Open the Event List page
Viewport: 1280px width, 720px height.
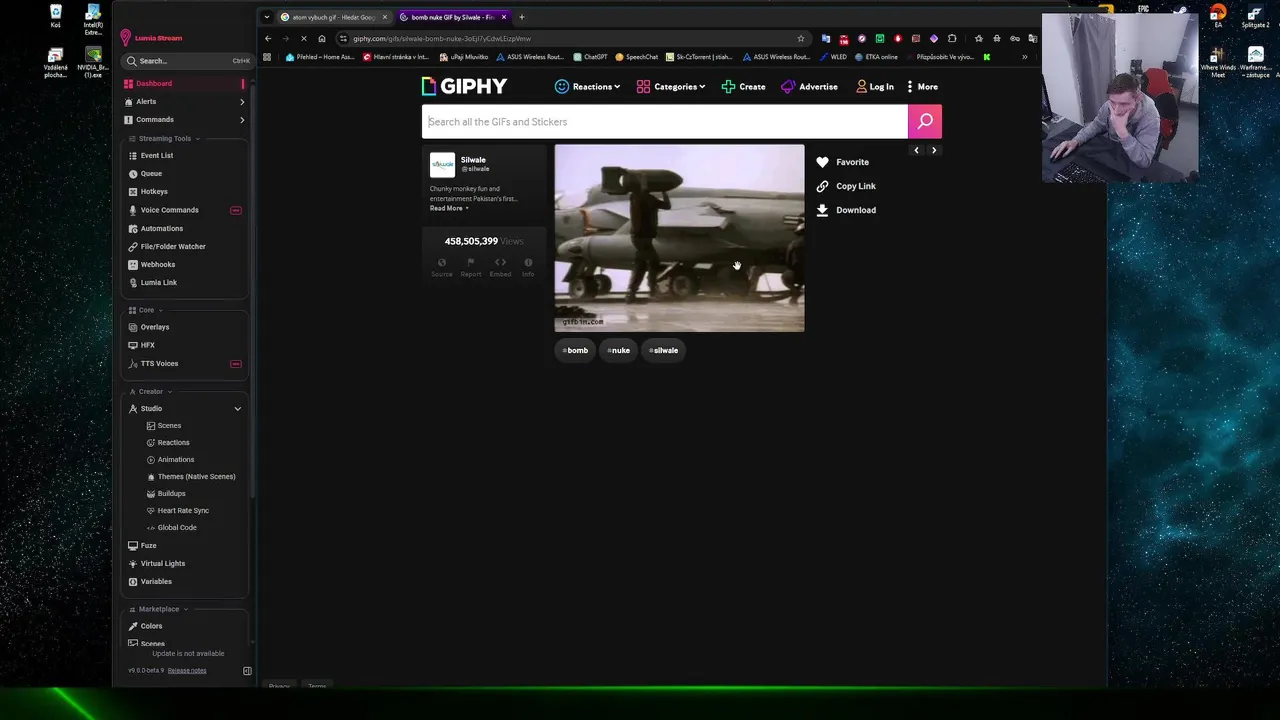pos(157,156)
